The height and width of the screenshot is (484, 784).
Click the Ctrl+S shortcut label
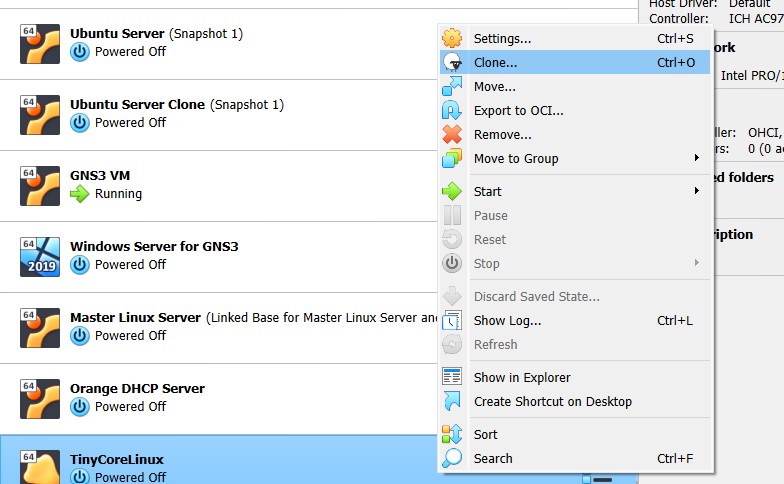pos(675,38)
